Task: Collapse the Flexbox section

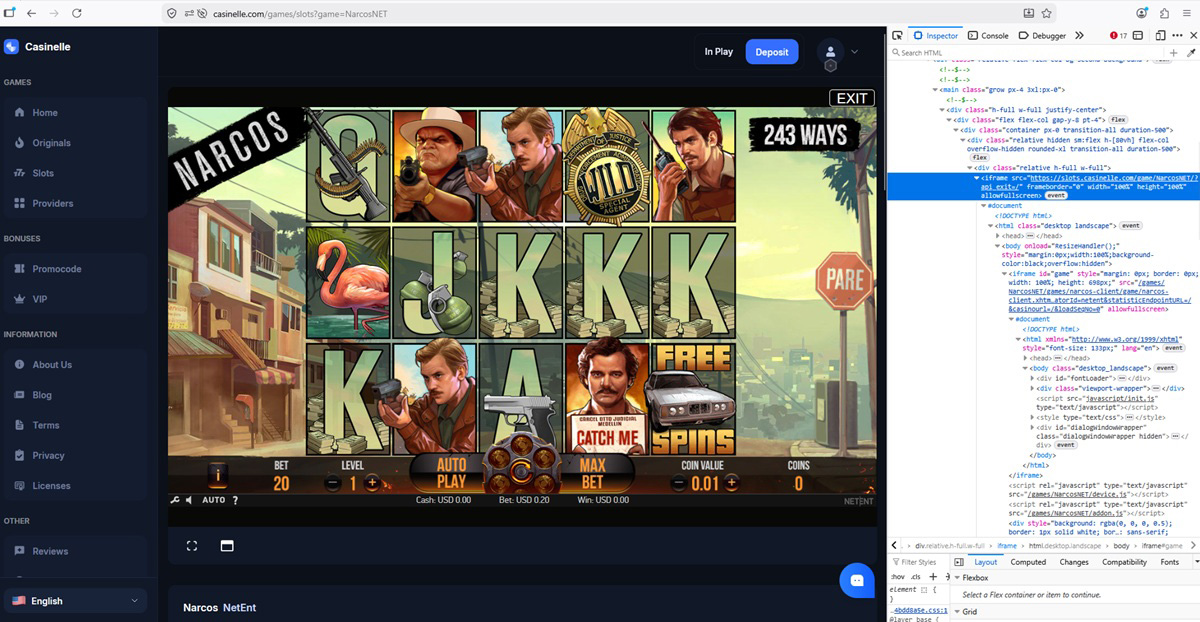Action: (x=956, y=578)
